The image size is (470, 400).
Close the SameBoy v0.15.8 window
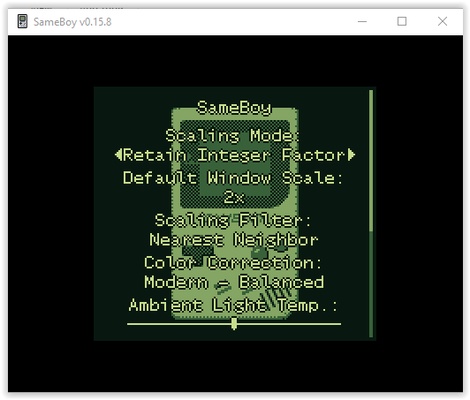pyautogui.click(x=442, y=22)
